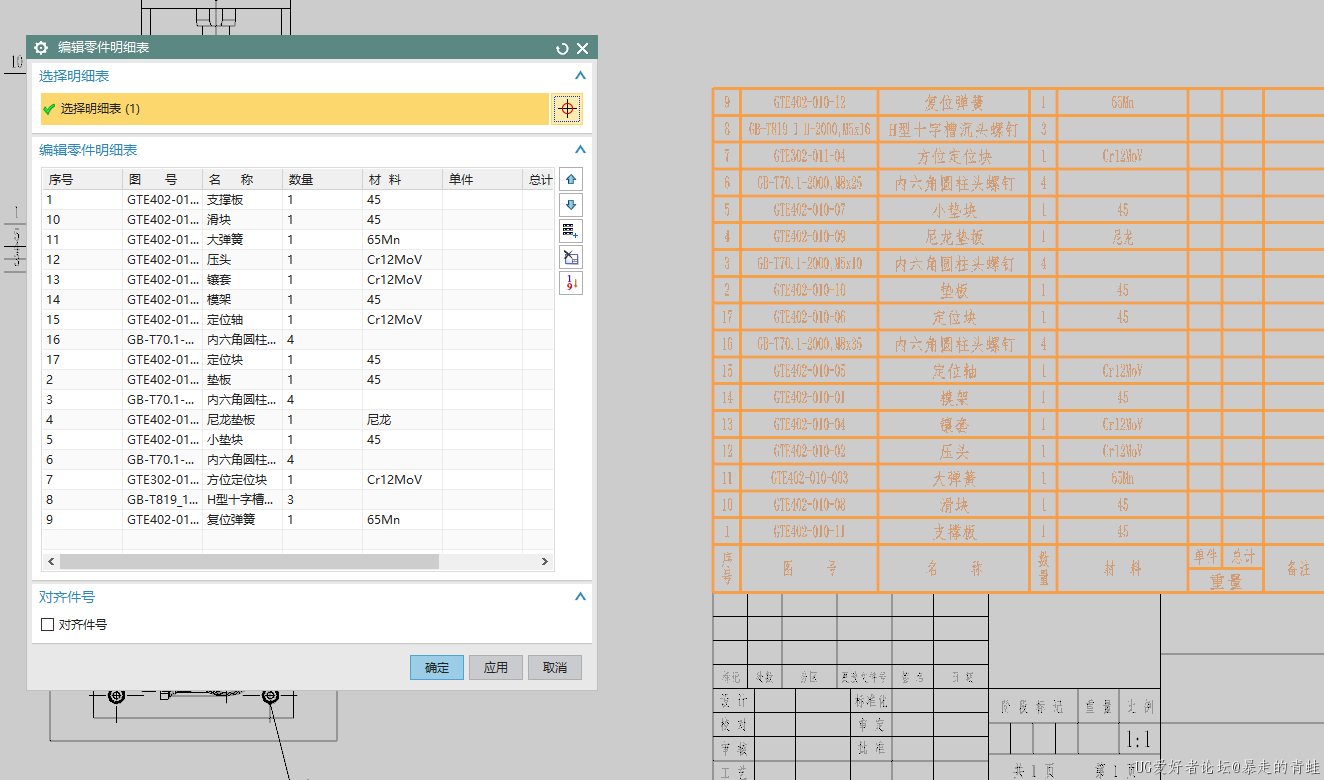Click the reset icon in the dialog title bar
The width and height of the screenshot is (1324, 780).
coord(562,47)
